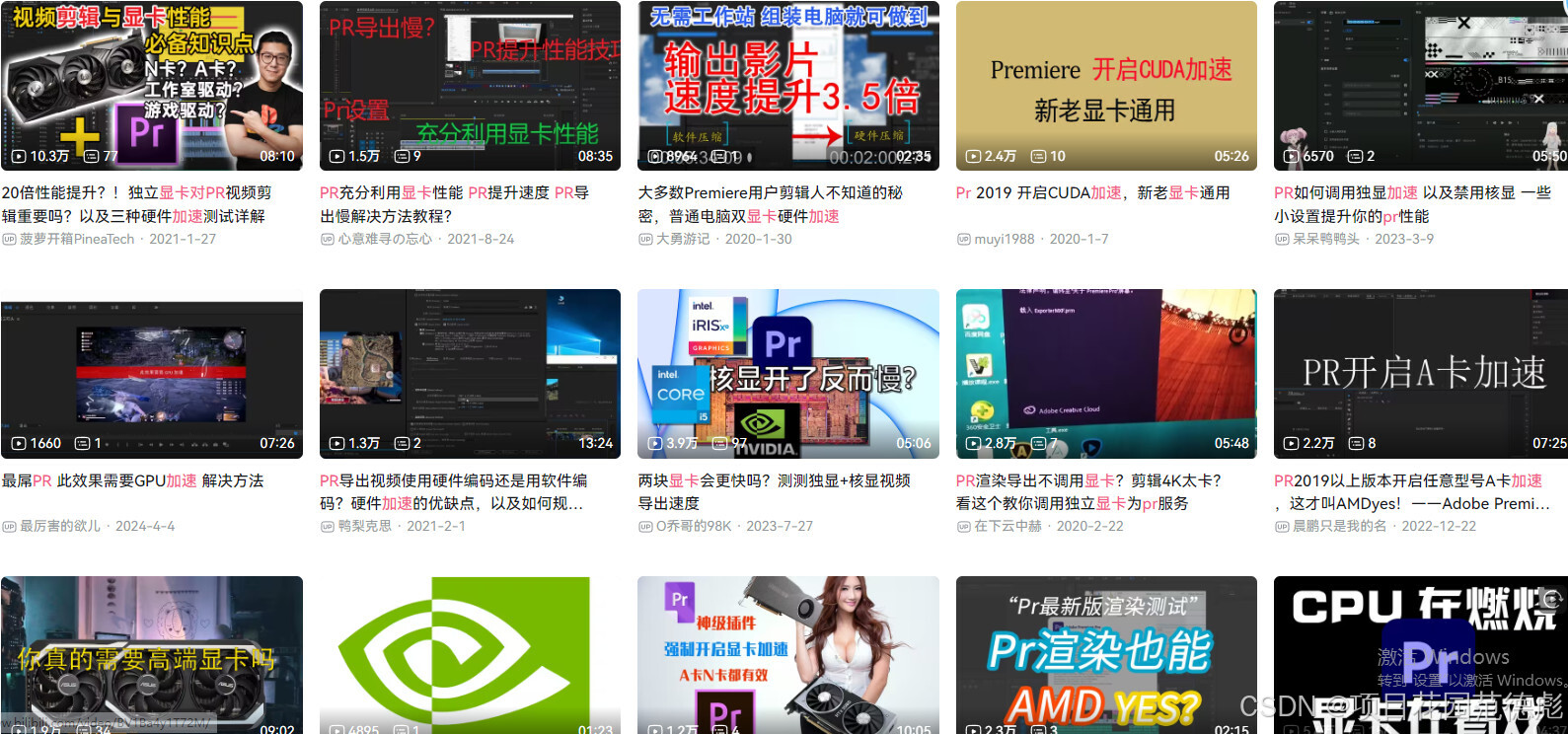The height and width of the screenshot is (734, 1568).
Task: Click UP badge icon before 菠萝开箱PineaTech
Action: point(9,240)
